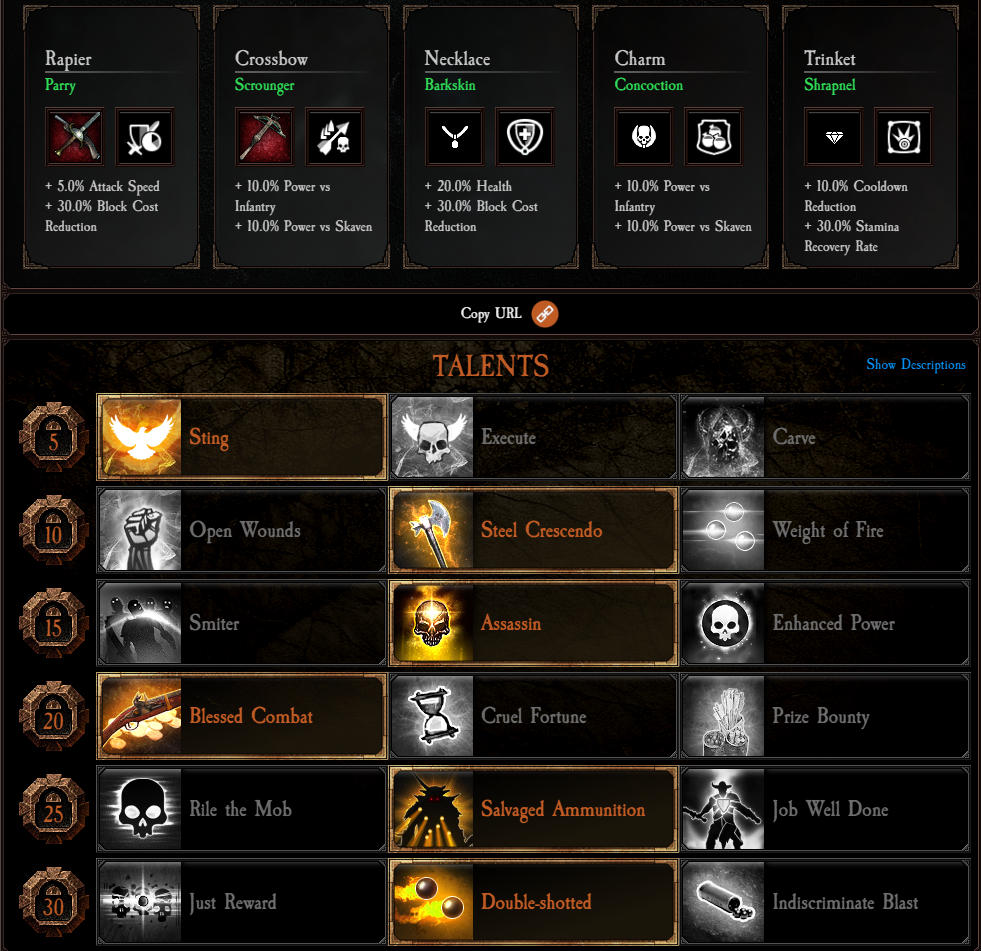
Task: Choose the Execute talent
Action: point(534,437)
